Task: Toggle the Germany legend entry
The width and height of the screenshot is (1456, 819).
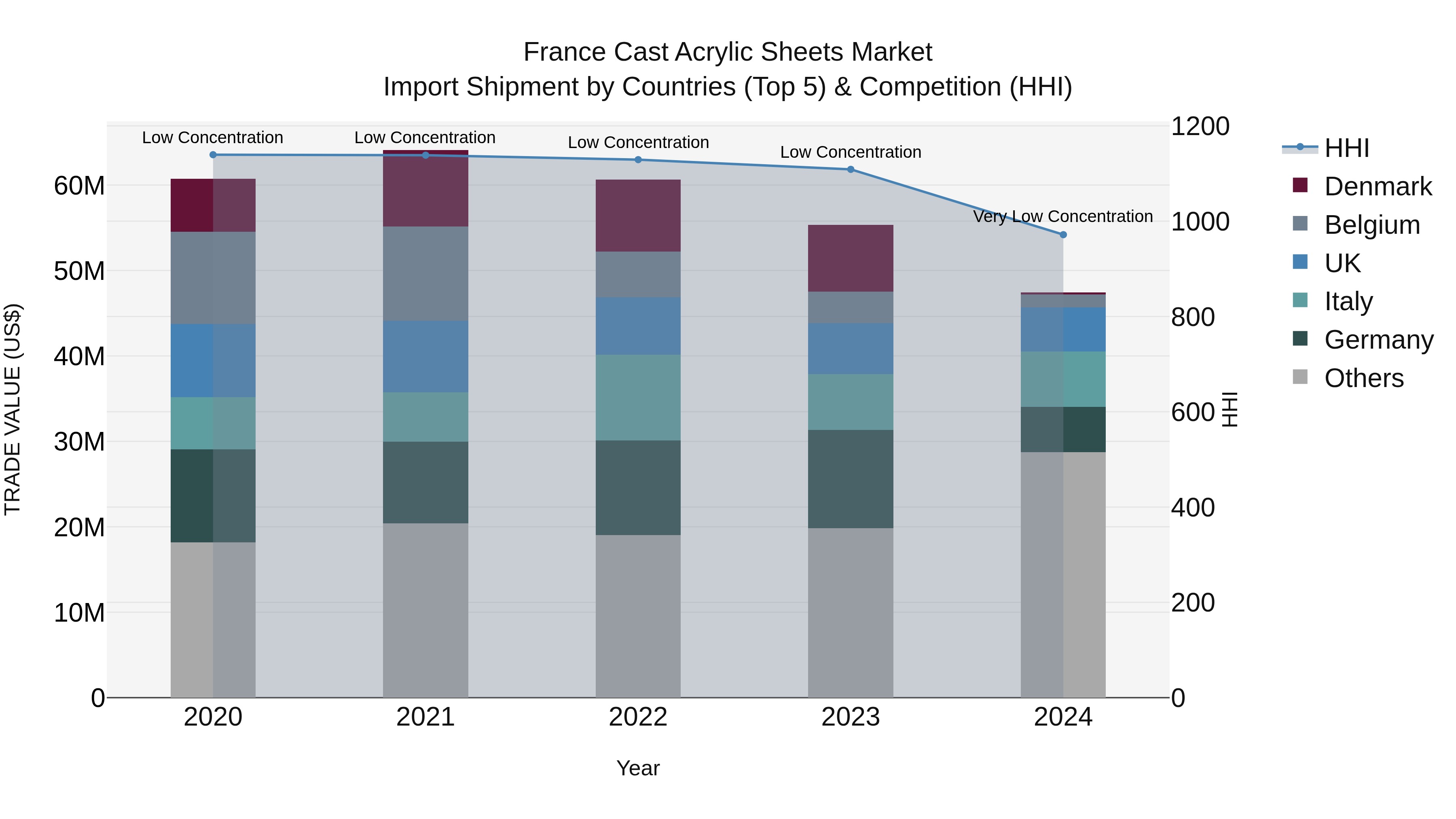Action: point(1363,340)
